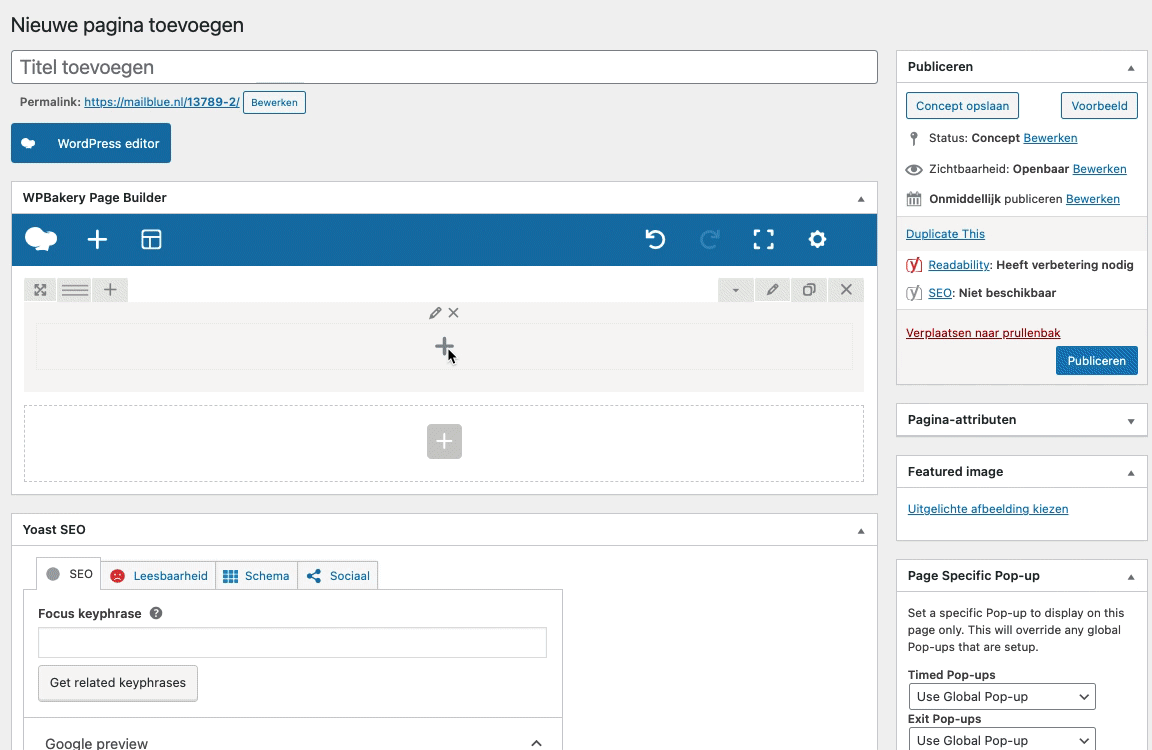Click the row move handle icon
1152x750 pixels.
tap(40, 290)
